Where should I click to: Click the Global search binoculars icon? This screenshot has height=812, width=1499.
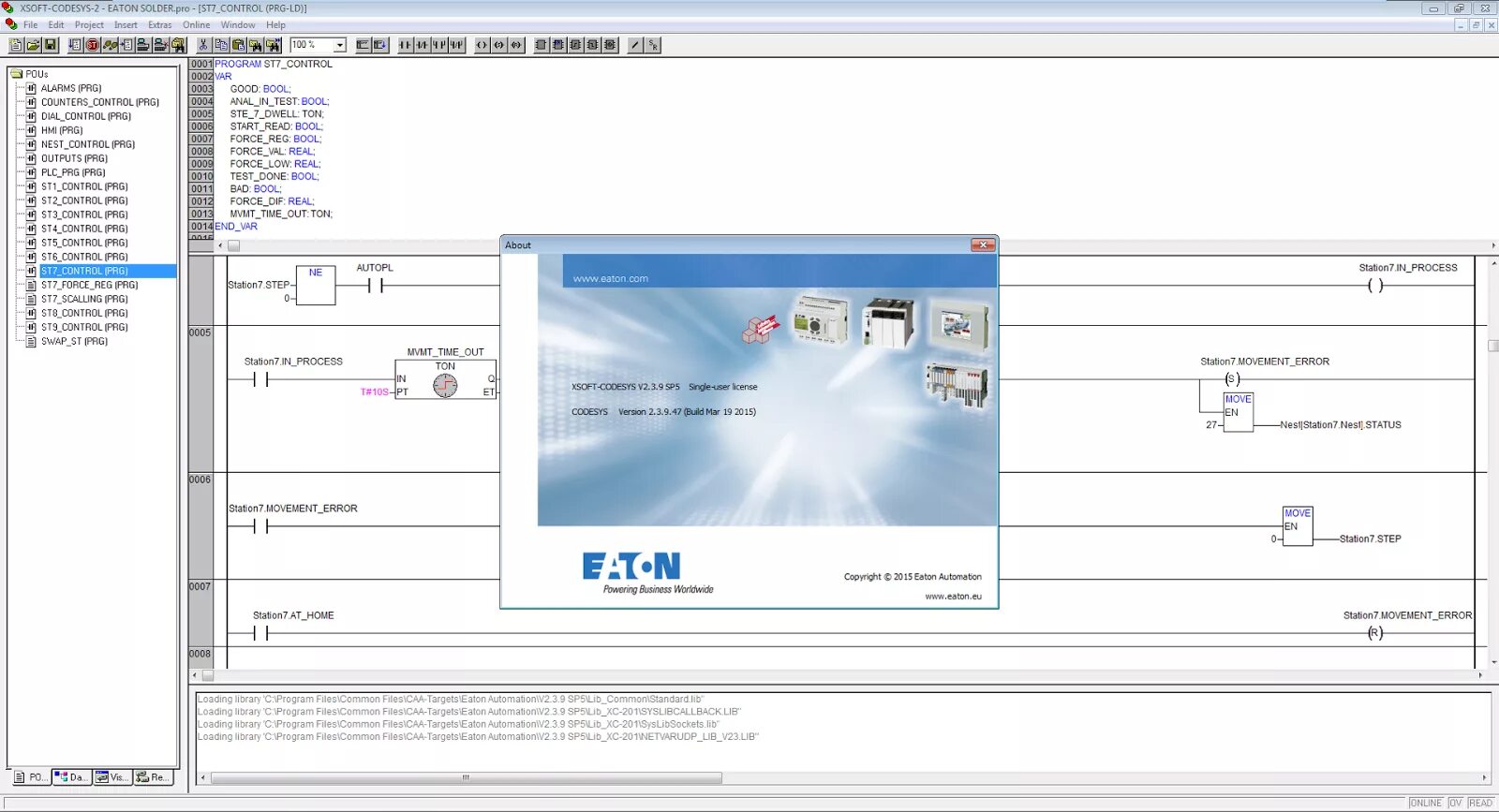coord(178,45)
